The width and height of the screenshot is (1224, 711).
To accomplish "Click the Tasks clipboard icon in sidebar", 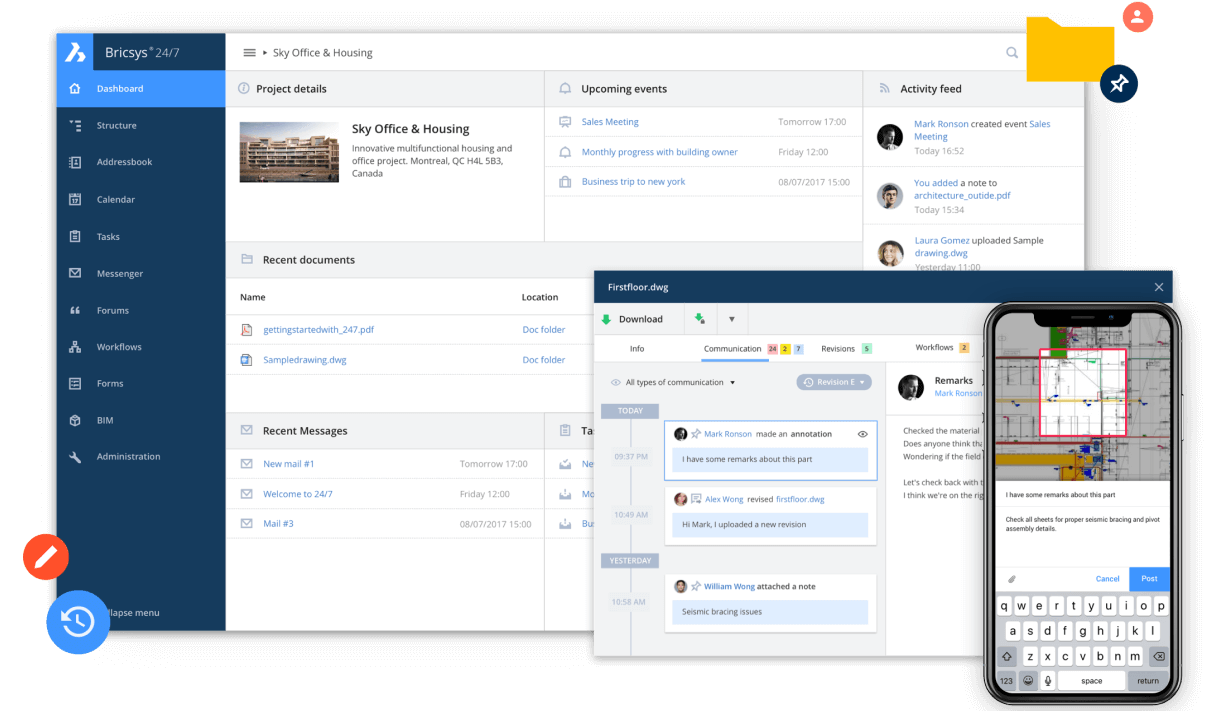I will [75, 236].
